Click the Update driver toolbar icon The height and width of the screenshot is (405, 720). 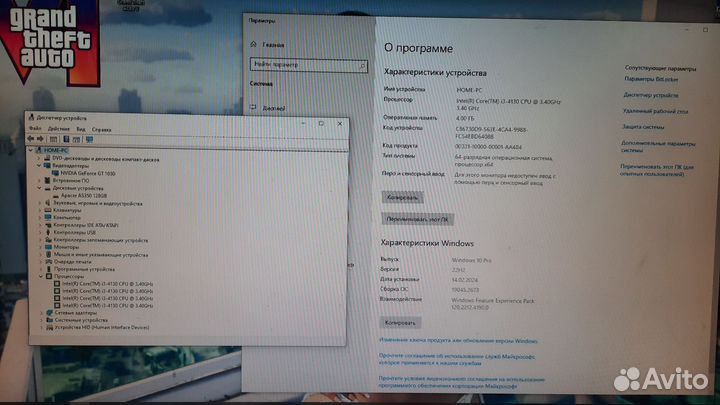click(x=76, y=139)
